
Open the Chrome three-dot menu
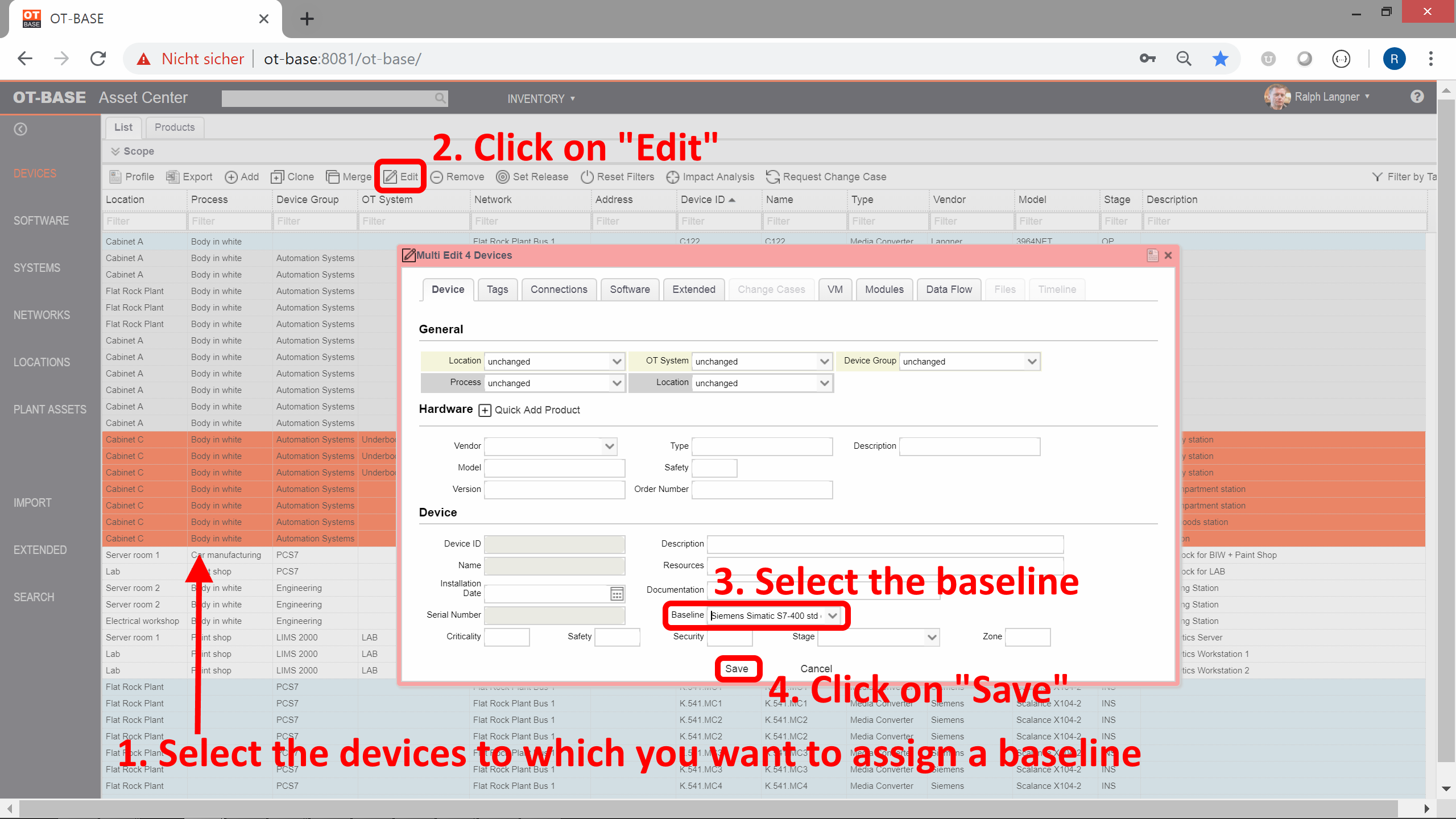coord(1431,59)
